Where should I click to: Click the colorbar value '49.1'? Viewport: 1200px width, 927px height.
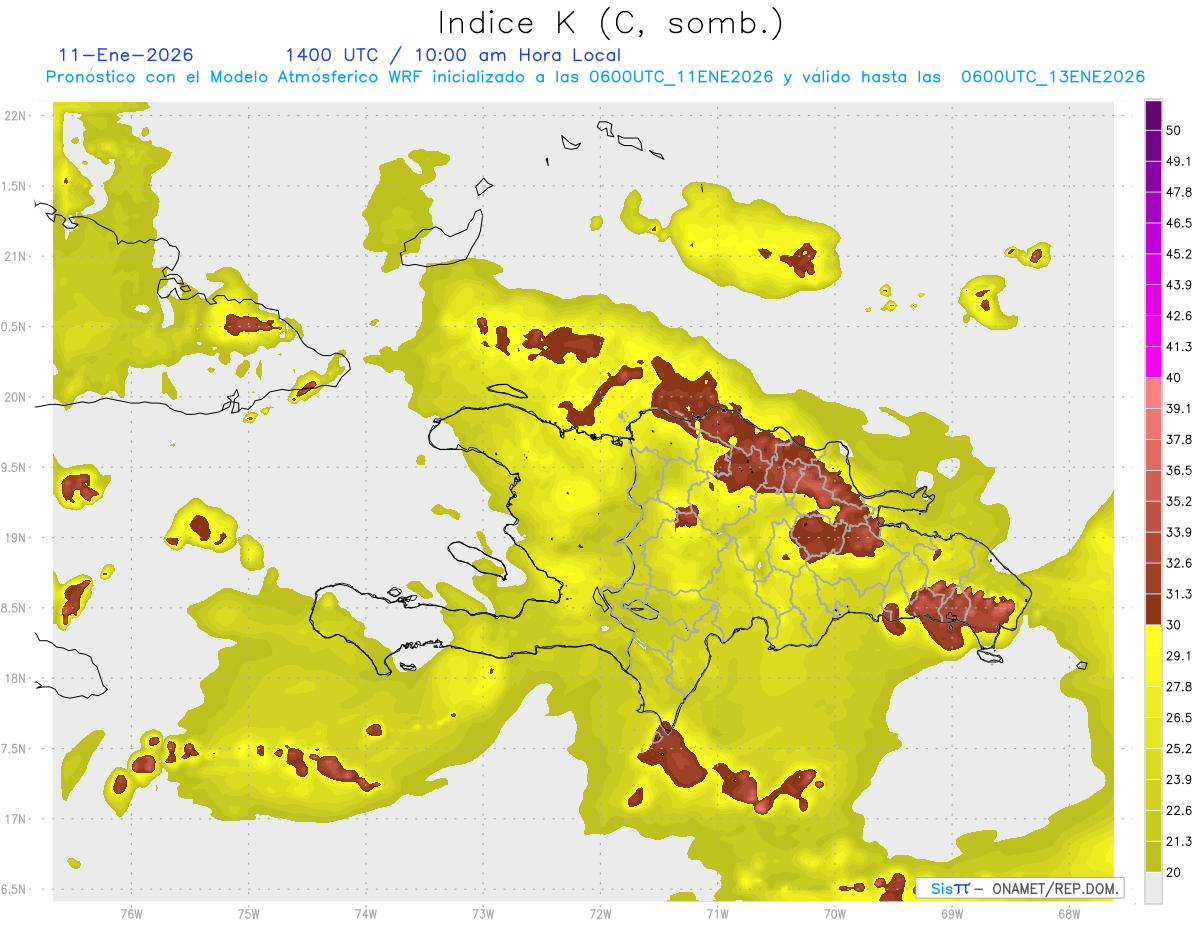(x=1179, y=162)
